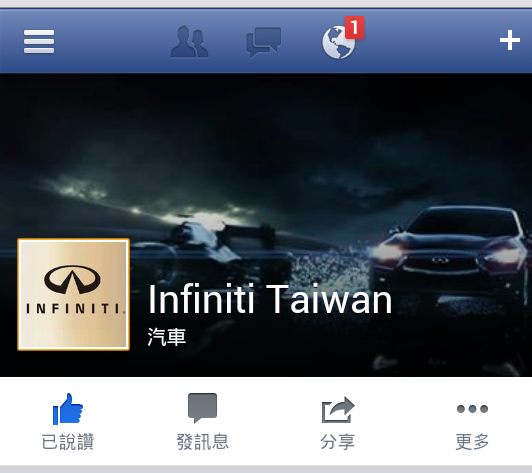Expand the three-dots more options
The height and width of the screenshot is (473, 532).
(x=472, y=409)
